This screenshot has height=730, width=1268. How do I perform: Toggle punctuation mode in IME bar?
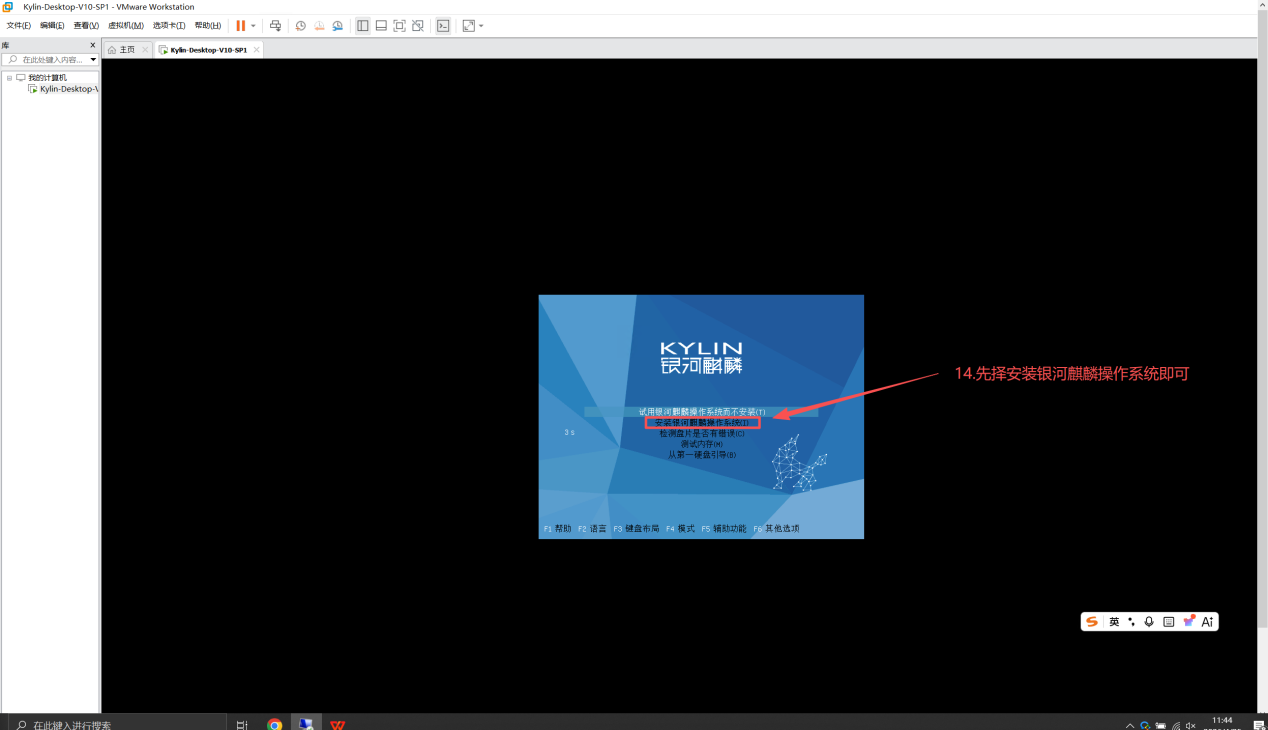point(1131,622)
